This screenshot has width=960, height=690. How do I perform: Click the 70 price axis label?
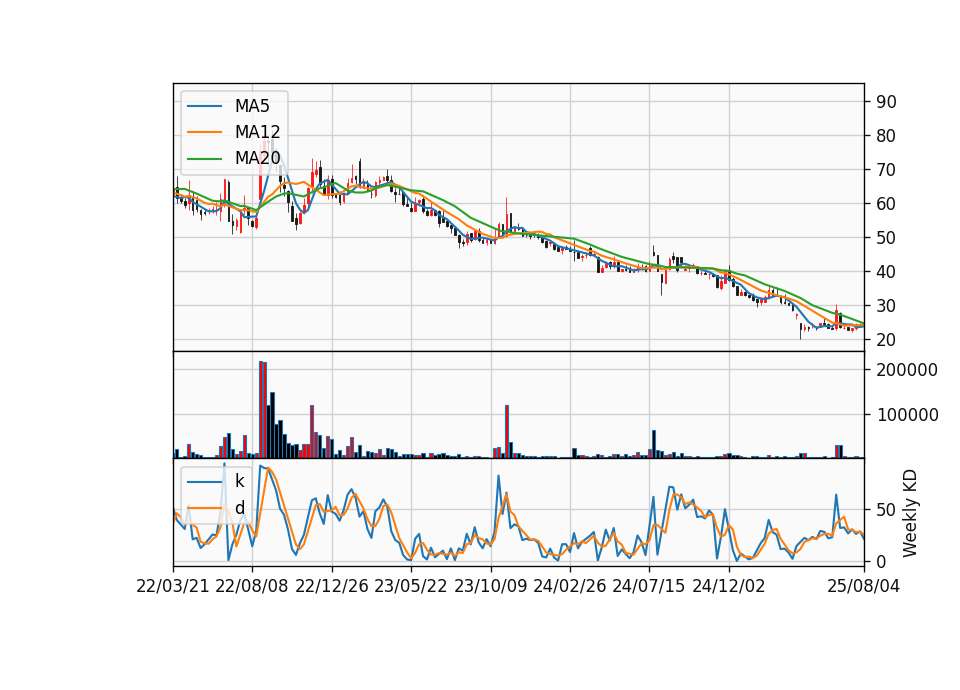click(886, 170)
